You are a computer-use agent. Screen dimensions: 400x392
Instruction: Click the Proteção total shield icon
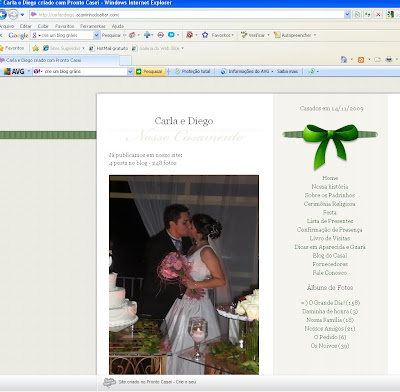pyautogui.click(x=178, y=71)
